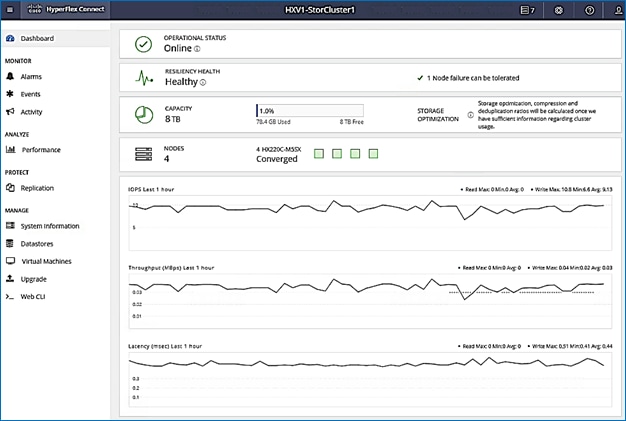The image size is (626, 421).
Task: Open Virtual Machines page
Action: (46, 261)
